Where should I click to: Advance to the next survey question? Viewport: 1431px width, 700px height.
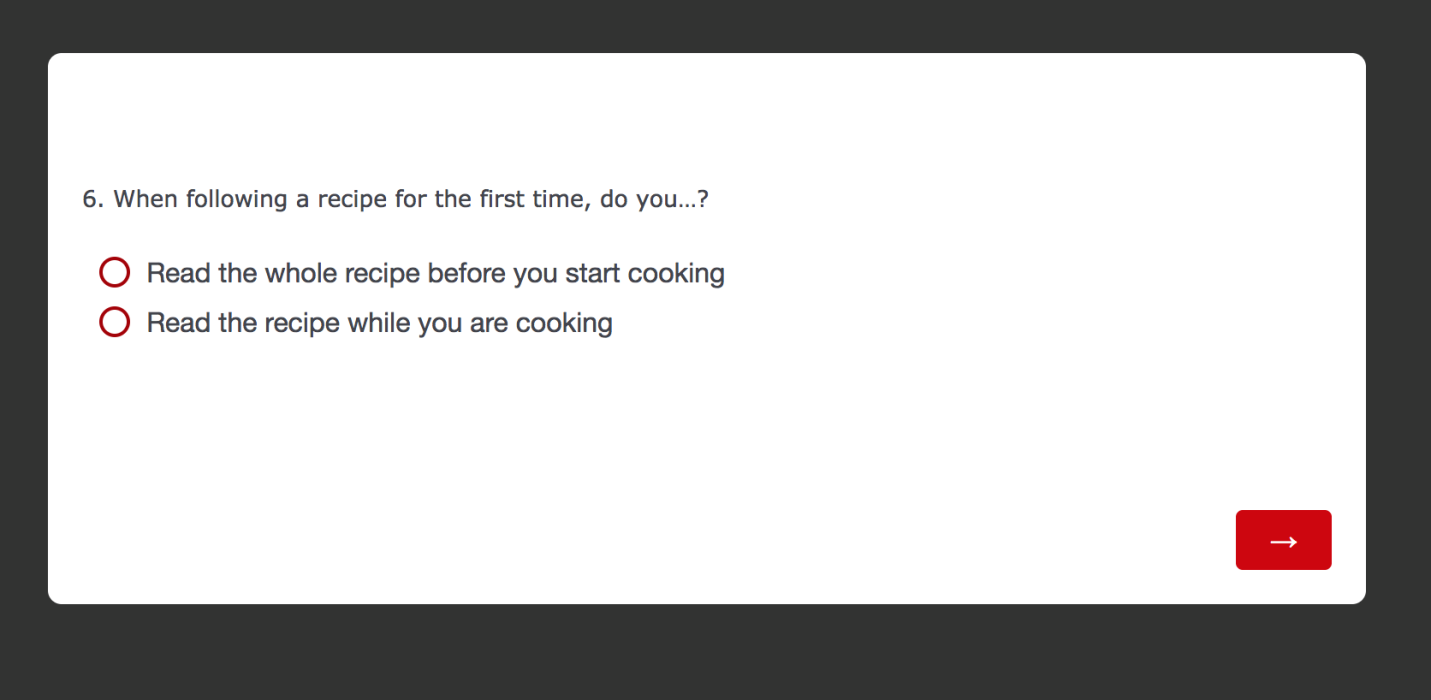pyautogui.click(x=1283, y=540)
